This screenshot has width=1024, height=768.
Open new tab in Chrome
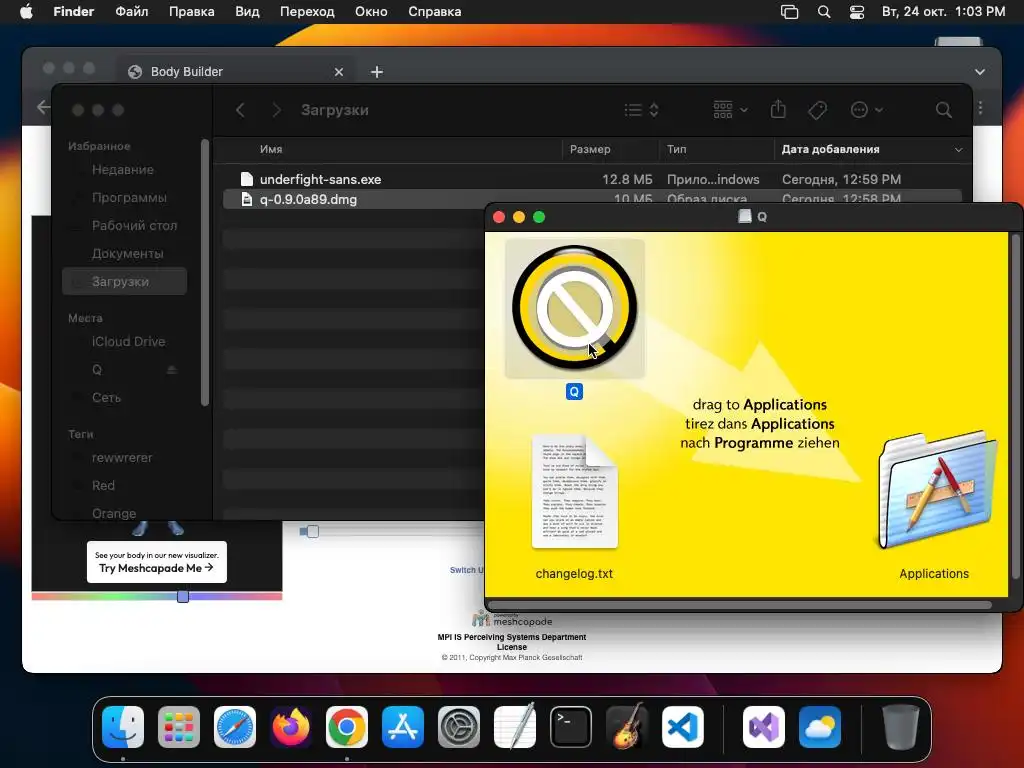click(377, 72)
